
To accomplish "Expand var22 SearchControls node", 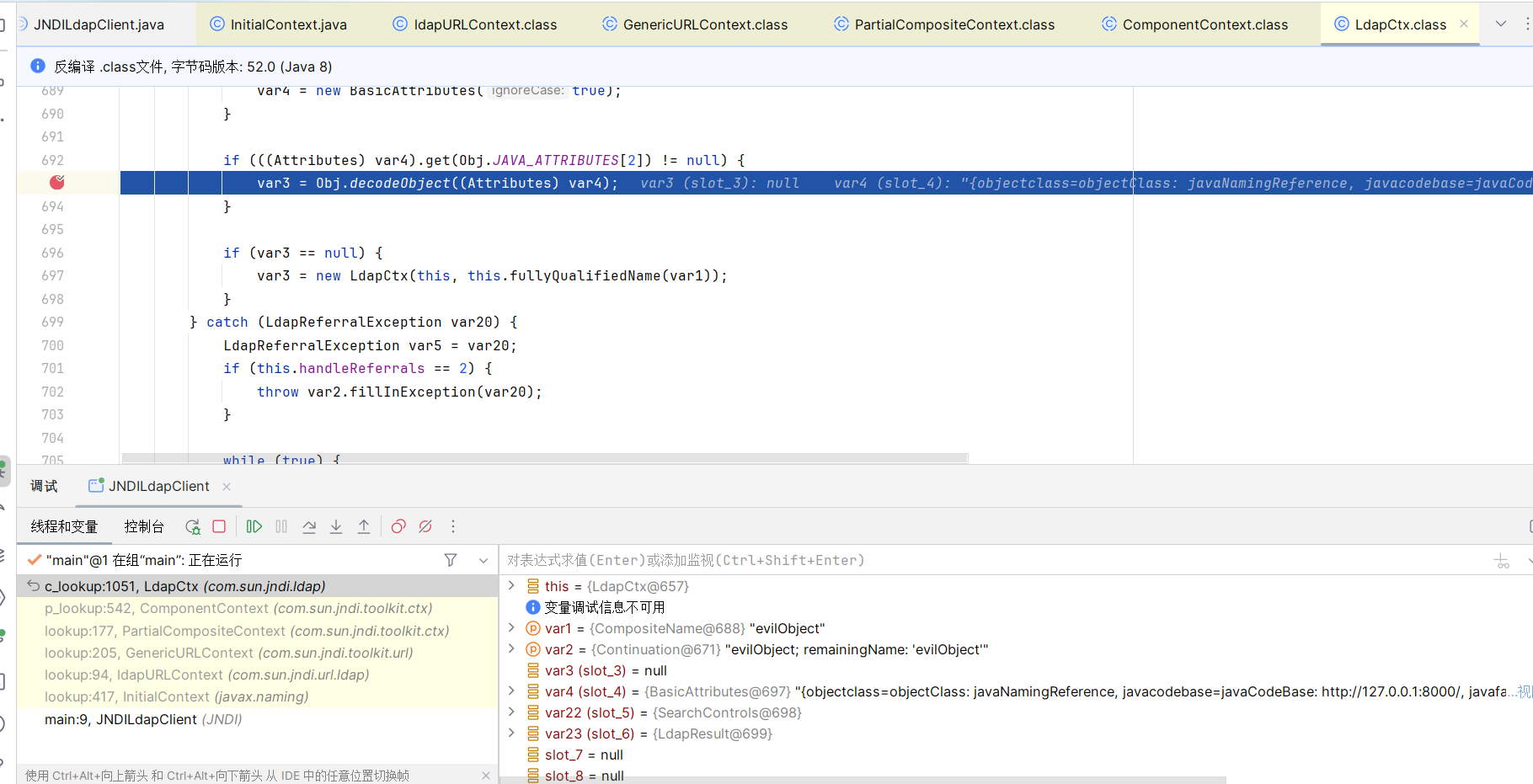I will tap(511, 712).
